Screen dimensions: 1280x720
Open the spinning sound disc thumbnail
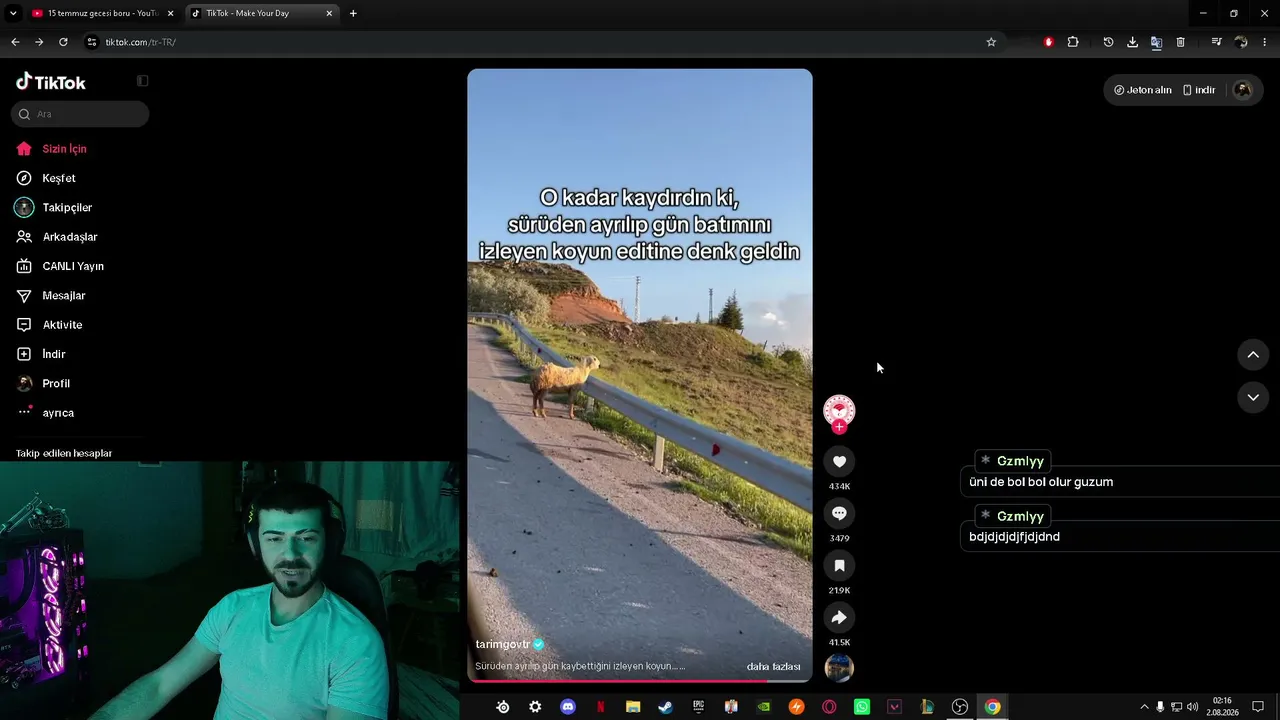tap(839, 668)
